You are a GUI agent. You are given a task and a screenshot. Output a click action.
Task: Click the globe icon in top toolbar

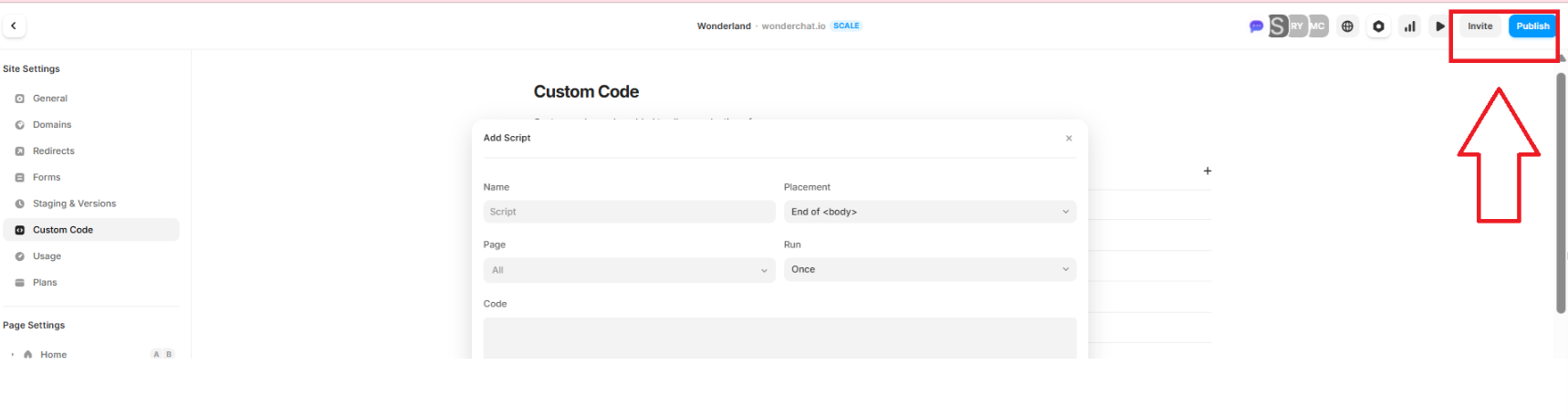point(1347,26)
